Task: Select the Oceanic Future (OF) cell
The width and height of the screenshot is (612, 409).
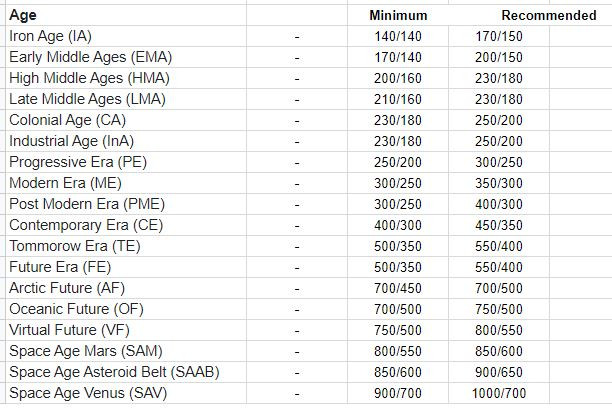Action: pyautogui.click(x=126, y=309)
